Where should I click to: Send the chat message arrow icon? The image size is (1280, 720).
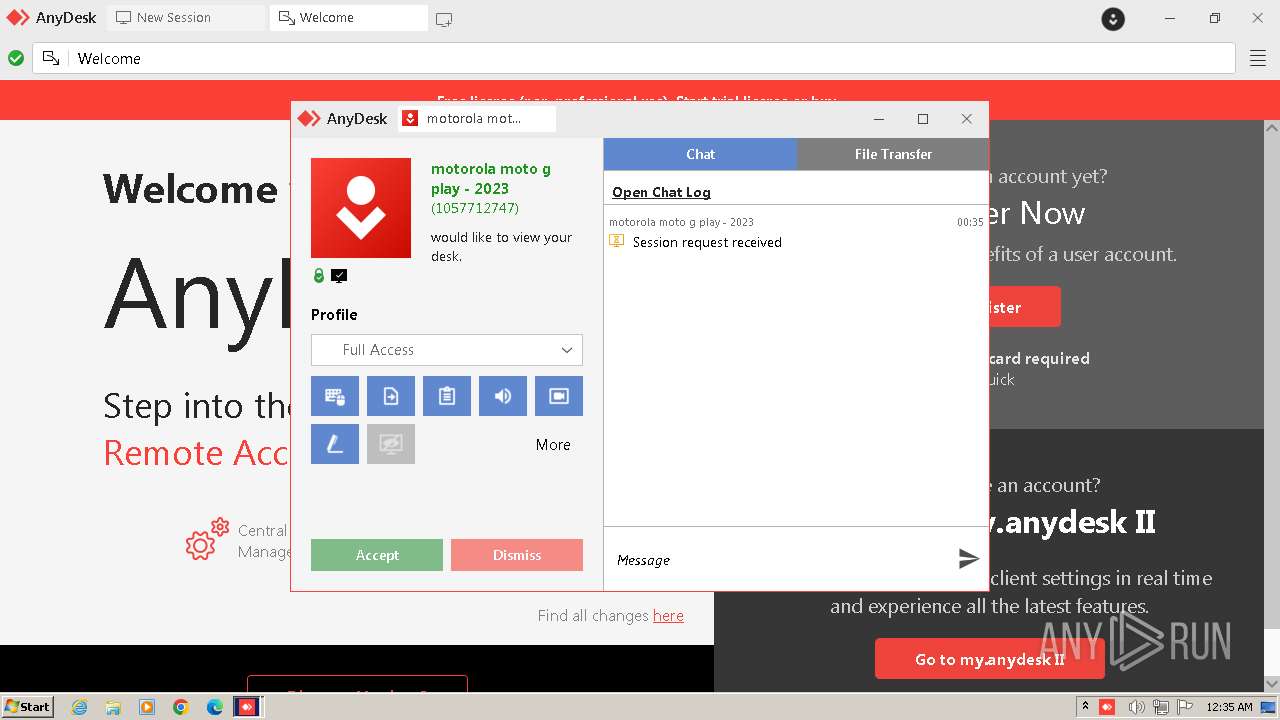(968, 559)
